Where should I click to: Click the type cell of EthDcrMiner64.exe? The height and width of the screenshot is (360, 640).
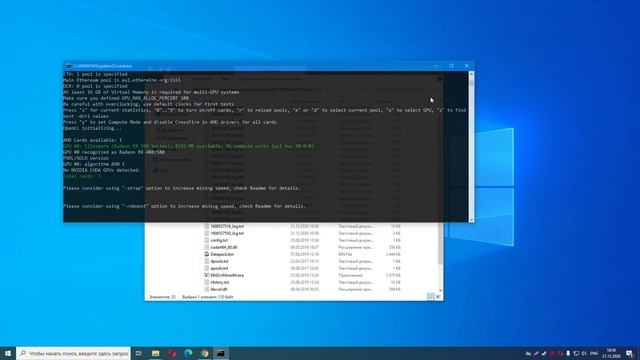350,275
